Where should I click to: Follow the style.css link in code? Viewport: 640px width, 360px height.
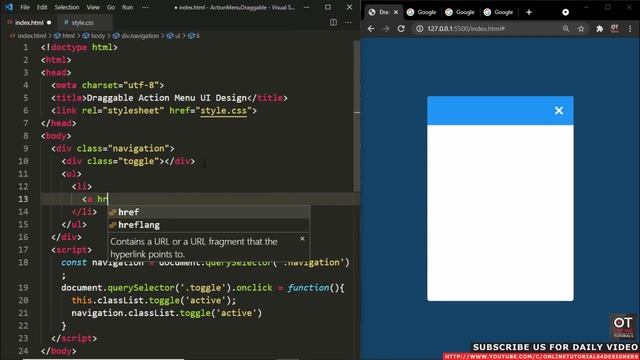click(x=223, y=111)
